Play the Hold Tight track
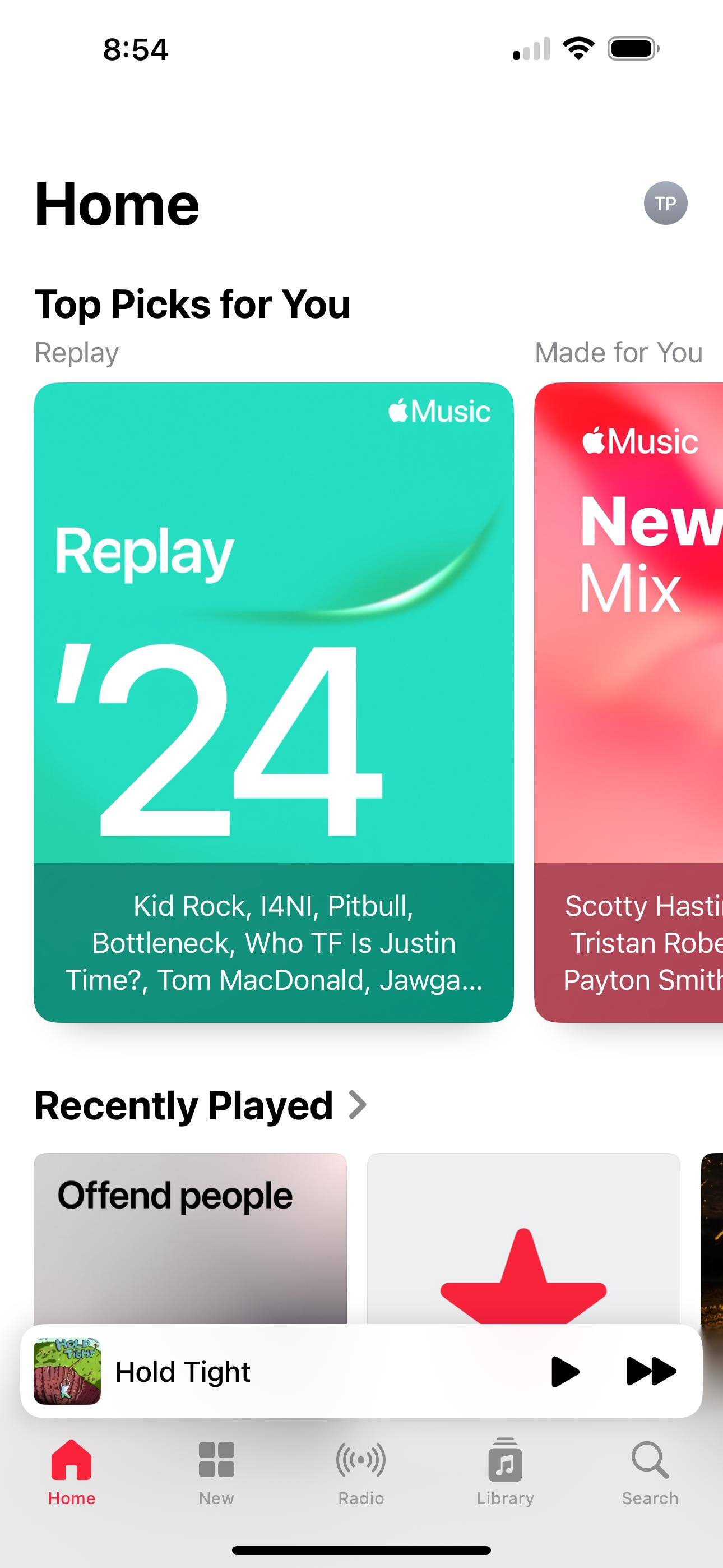 pyautogui.click(x=565, y=1371)
